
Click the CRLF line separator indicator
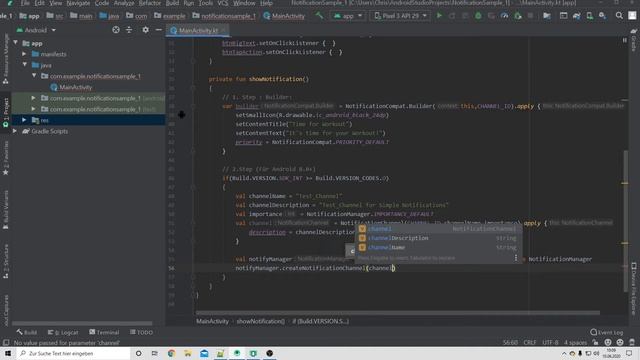[x=529, y=342]
